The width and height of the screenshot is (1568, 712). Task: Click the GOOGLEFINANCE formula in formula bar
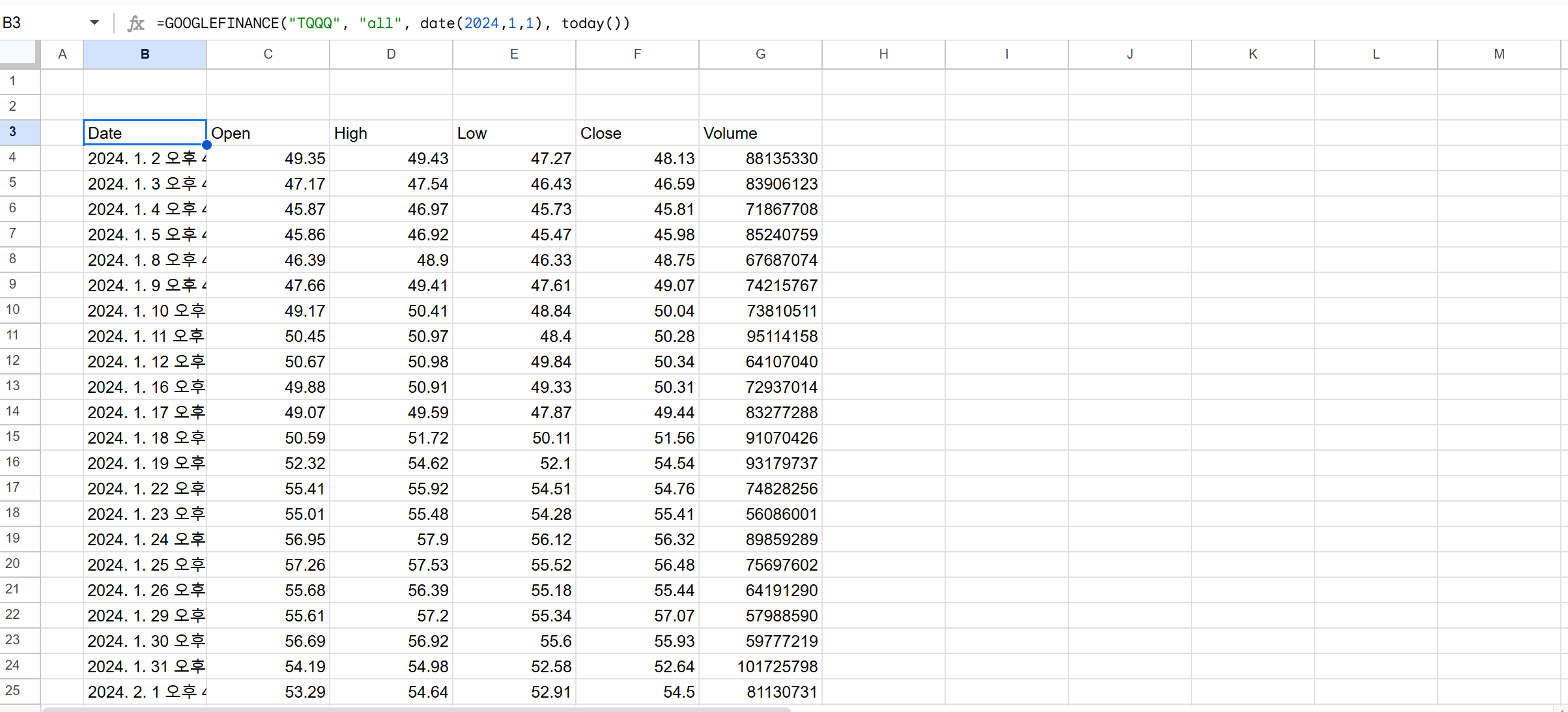(x=393, y=23)
